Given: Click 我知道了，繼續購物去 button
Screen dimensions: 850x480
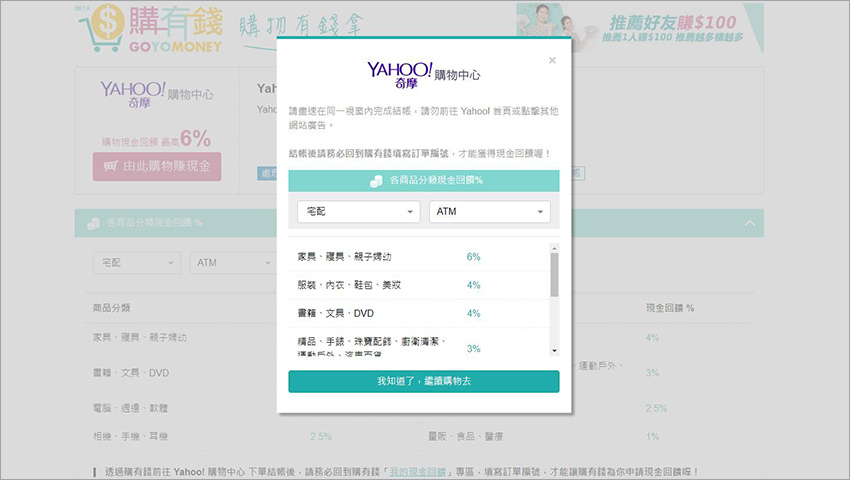Looking at the screenshot, I should click(423, 381).
